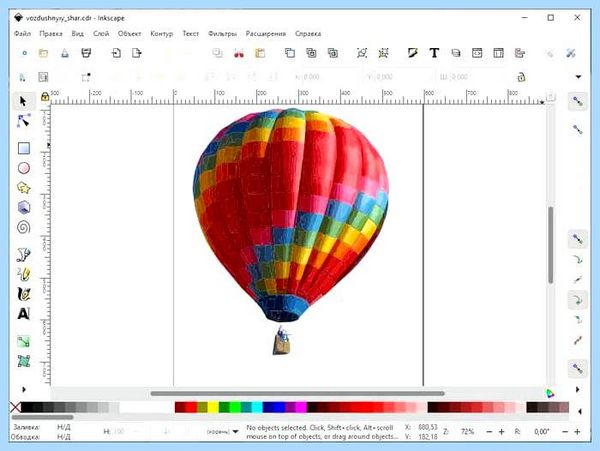
Task: Toggle the guides lock at ruler corner
Action: click(x=45, y=97)
